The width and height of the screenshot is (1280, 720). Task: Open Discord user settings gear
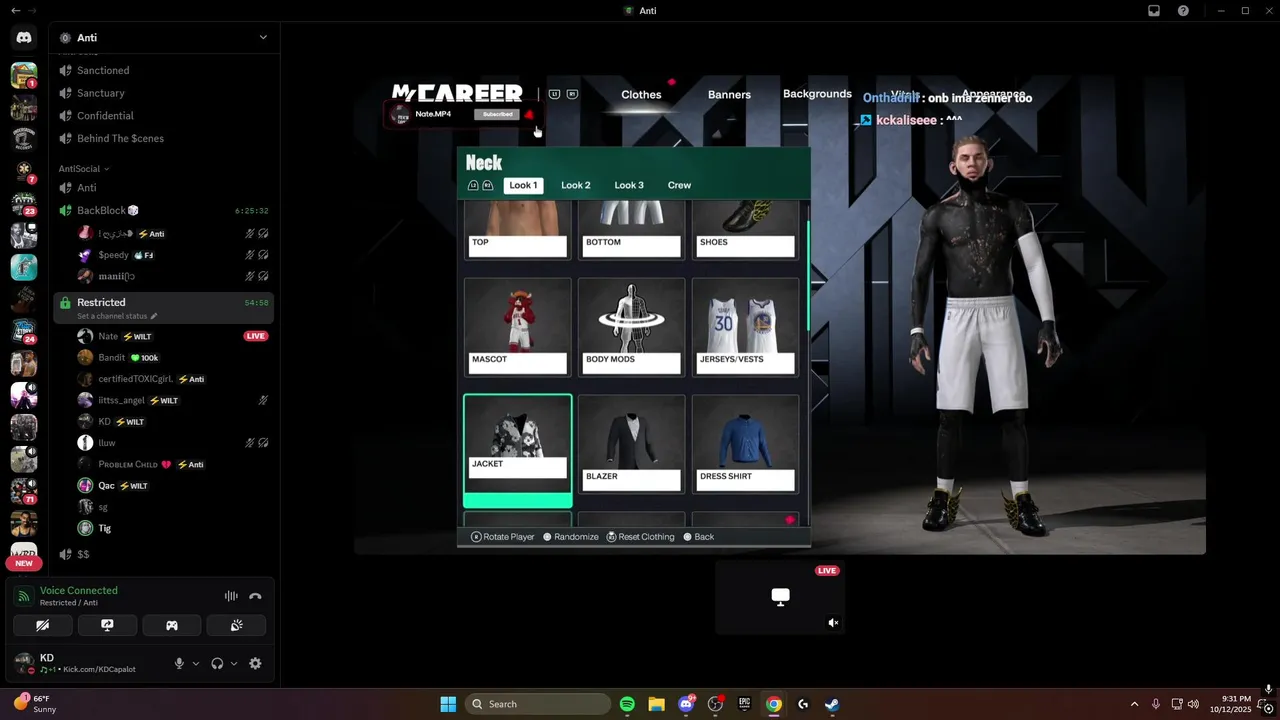click(x=255, y=663)
